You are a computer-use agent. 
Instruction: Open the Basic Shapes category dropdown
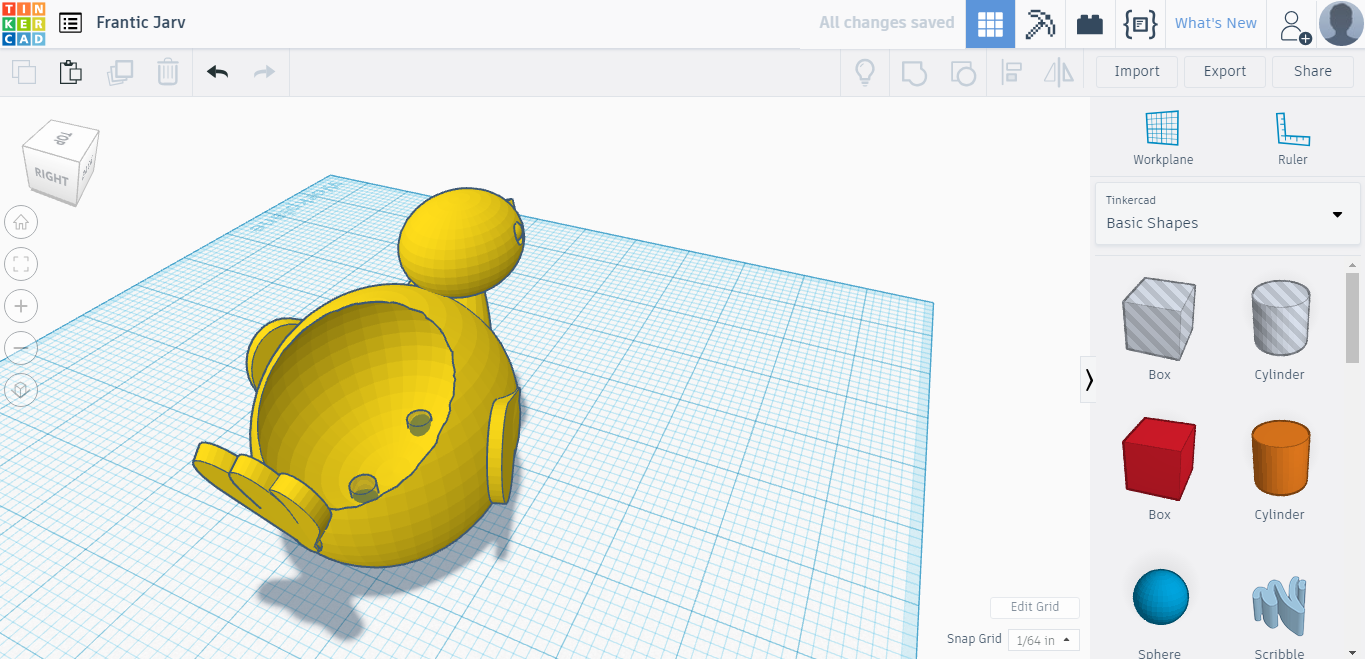(x=1228, y=213)
